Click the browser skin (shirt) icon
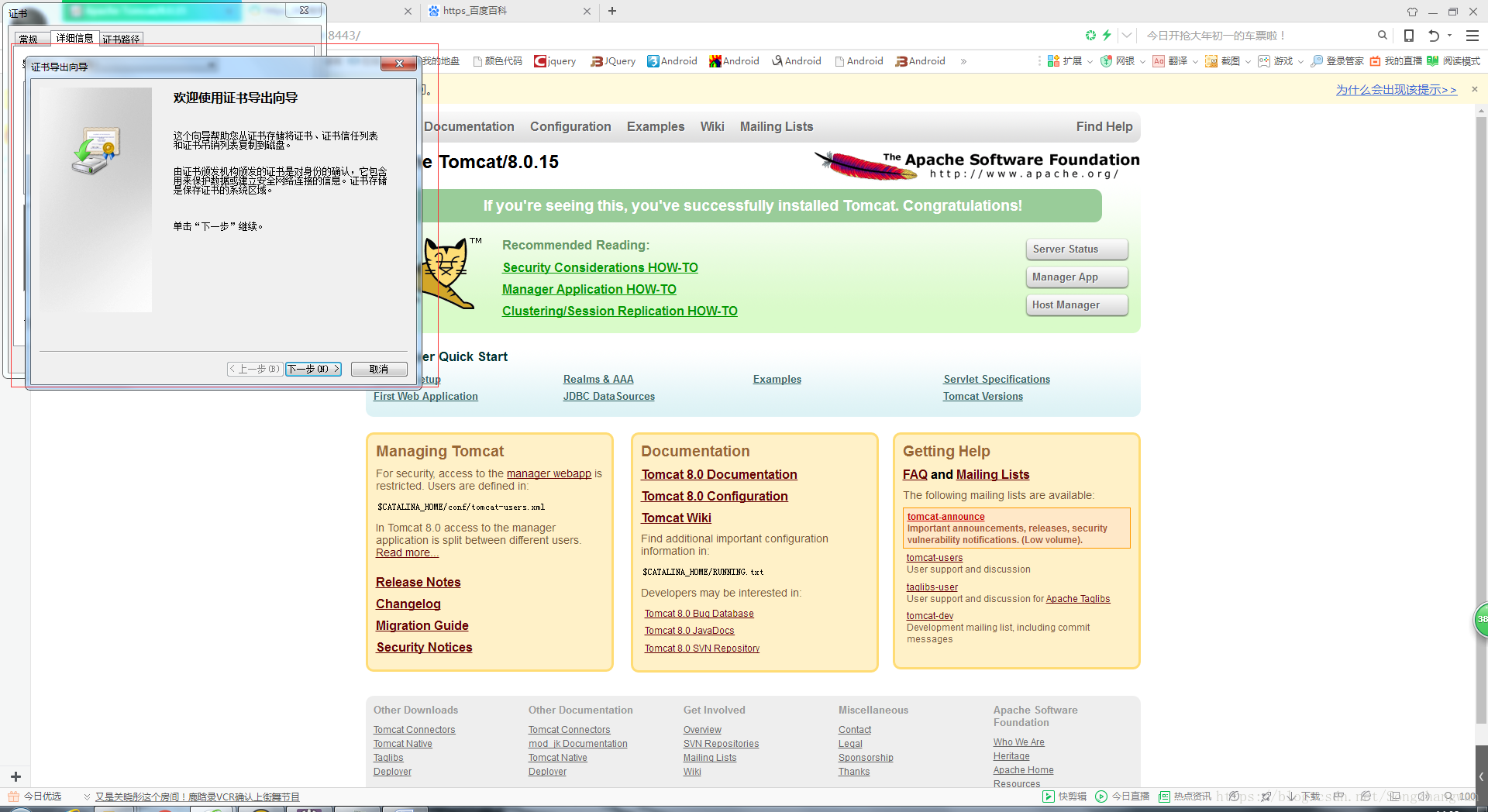 1412,12
